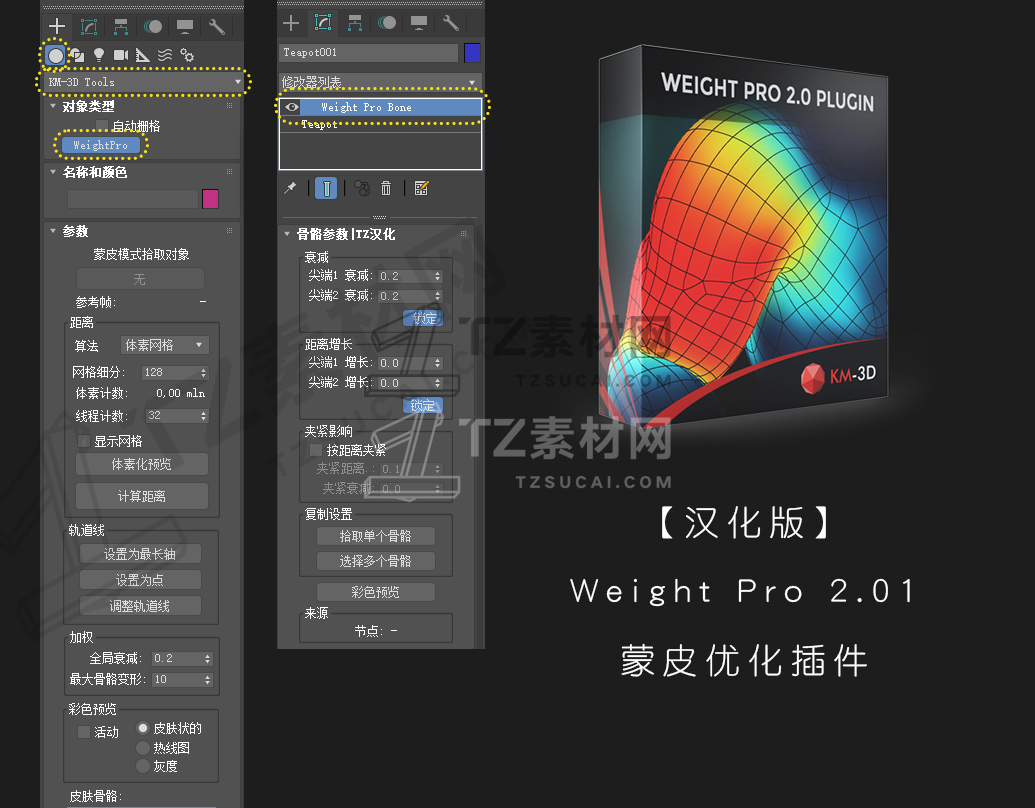Viewport: 1035px width, 808px height.
Task: Select the 灰度 radio button
Action: [x=143, y=766]
